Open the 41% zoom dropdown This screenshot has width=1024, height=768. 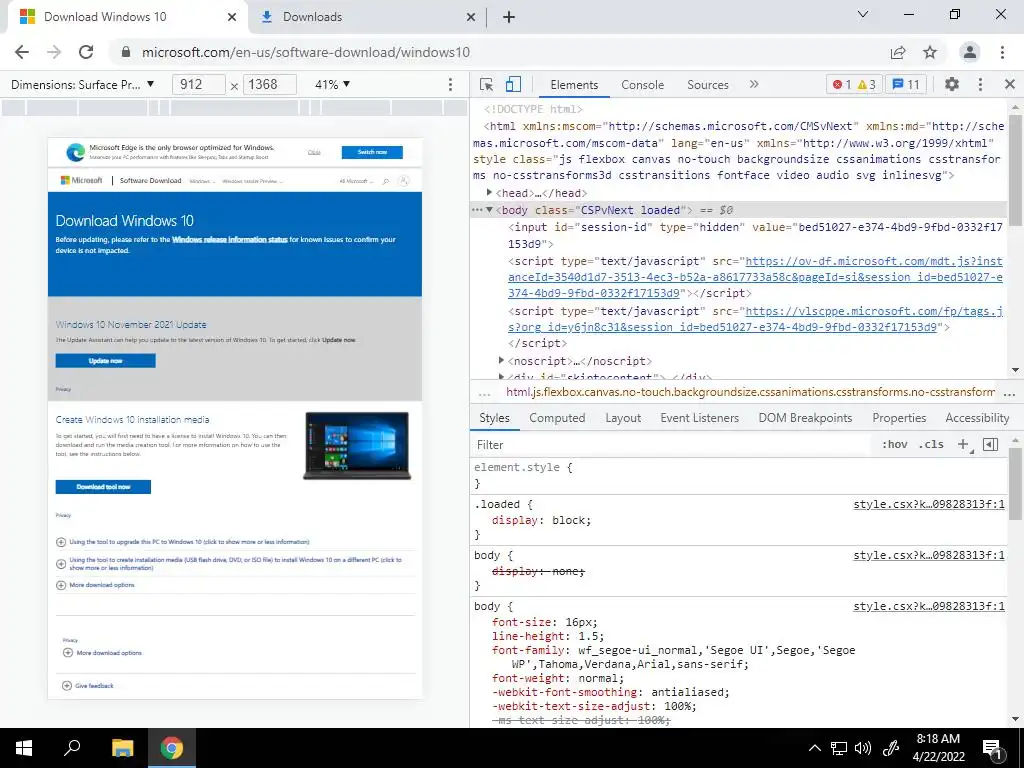click(332, 84)
